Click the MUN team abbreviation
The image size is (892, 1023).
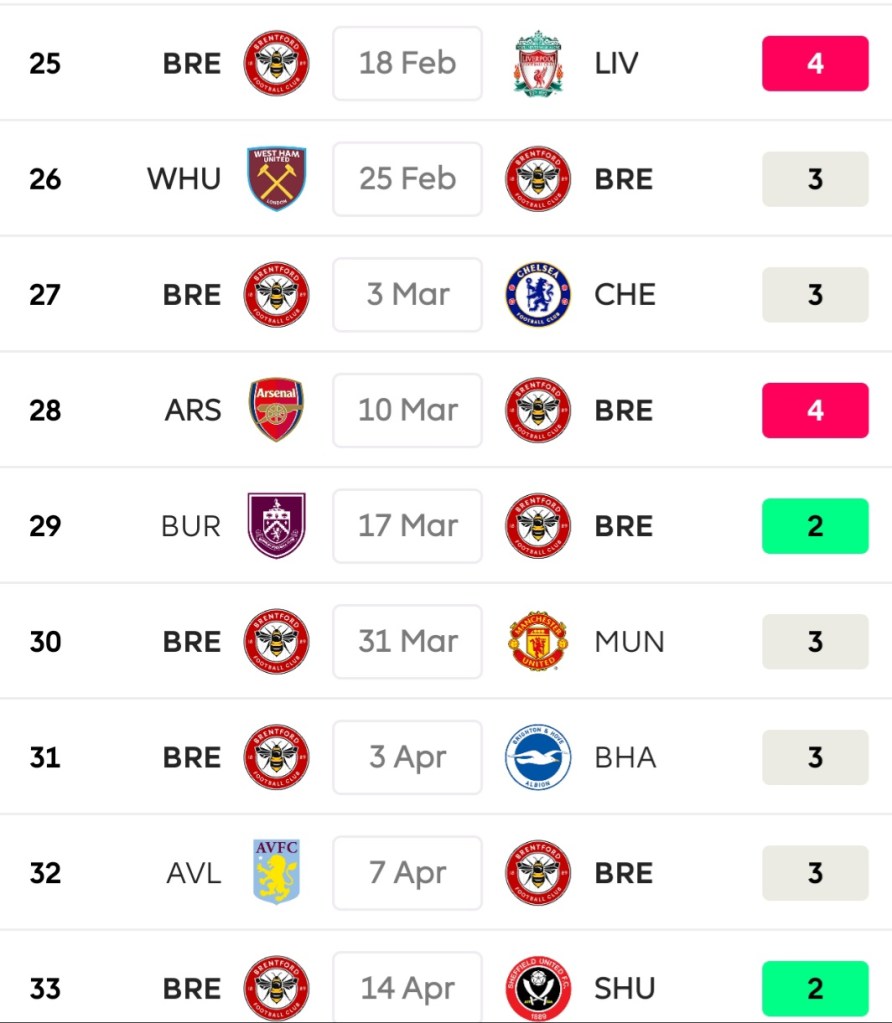629,641
